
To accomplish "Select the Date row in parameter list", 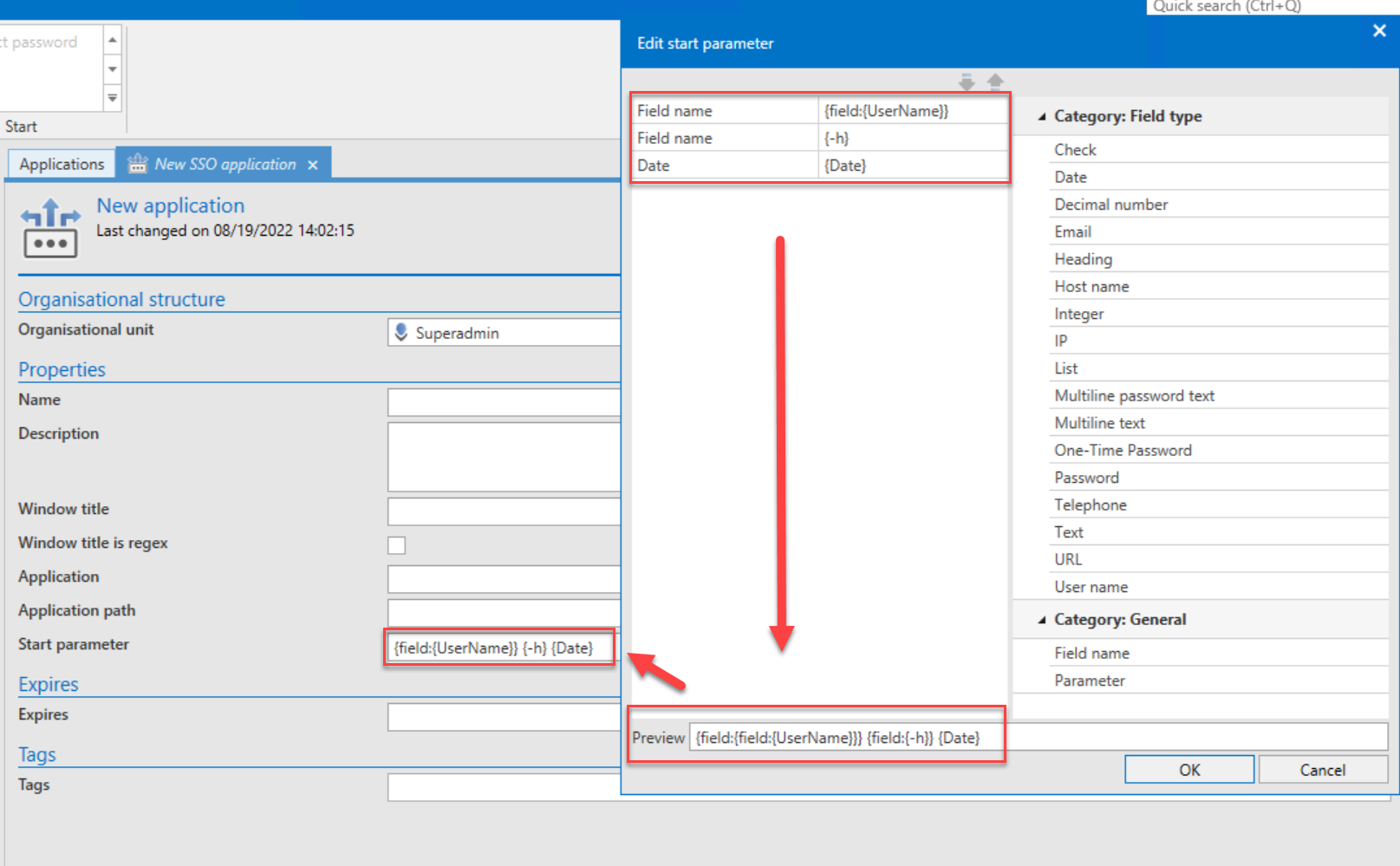I will pos(820,166).
